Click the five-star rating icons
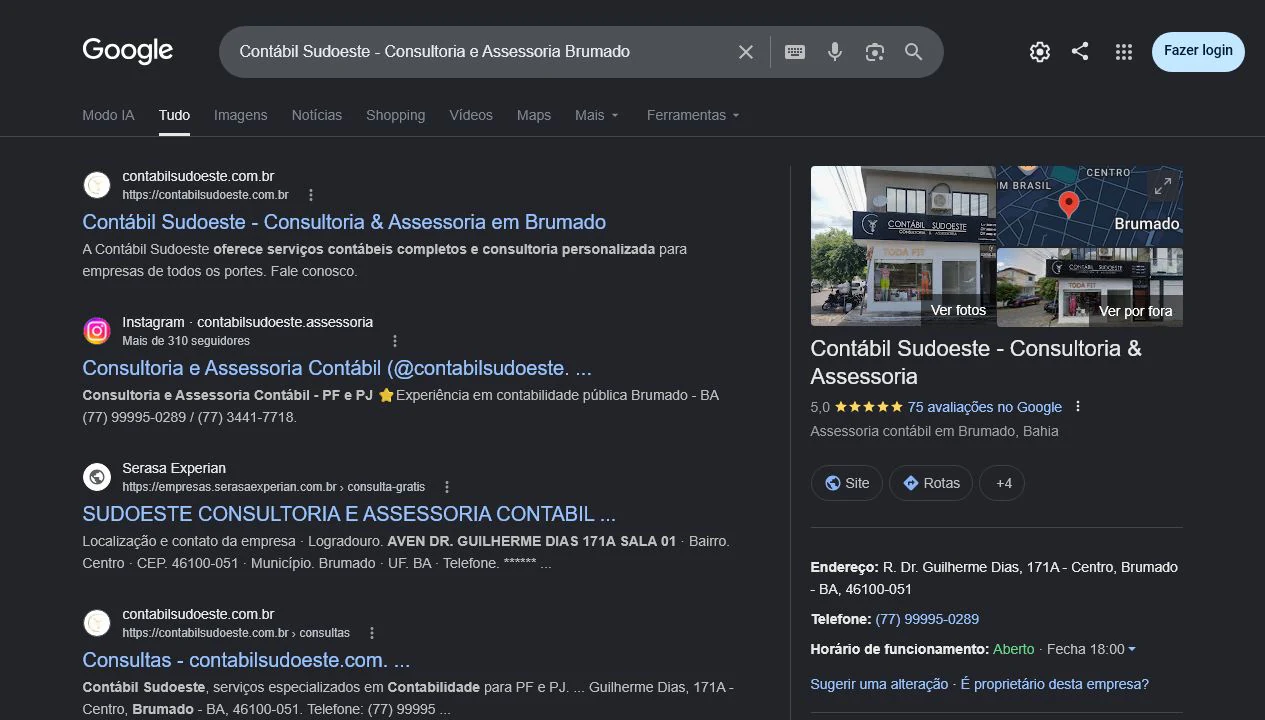Screen dimensions: 1265x720 pyautogui.click(x=869, y=407)
